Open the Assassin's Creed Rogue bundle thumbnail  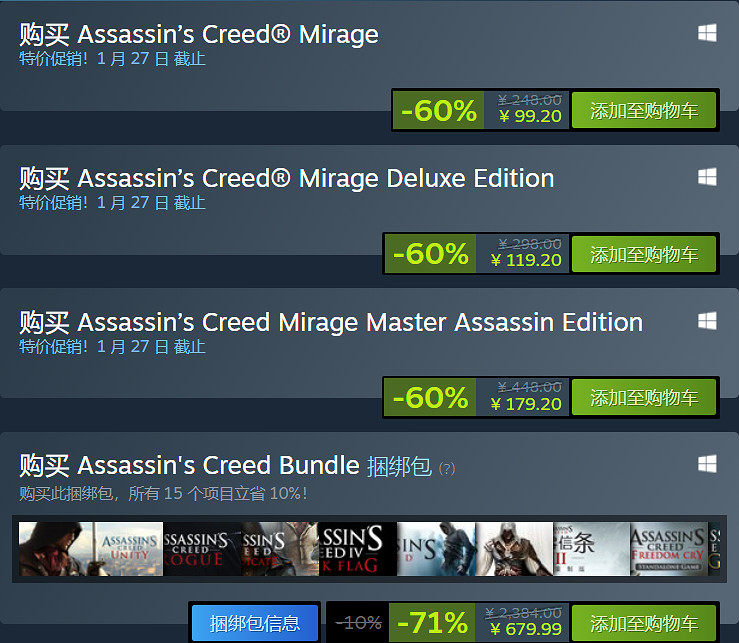(x=202, y=549)
